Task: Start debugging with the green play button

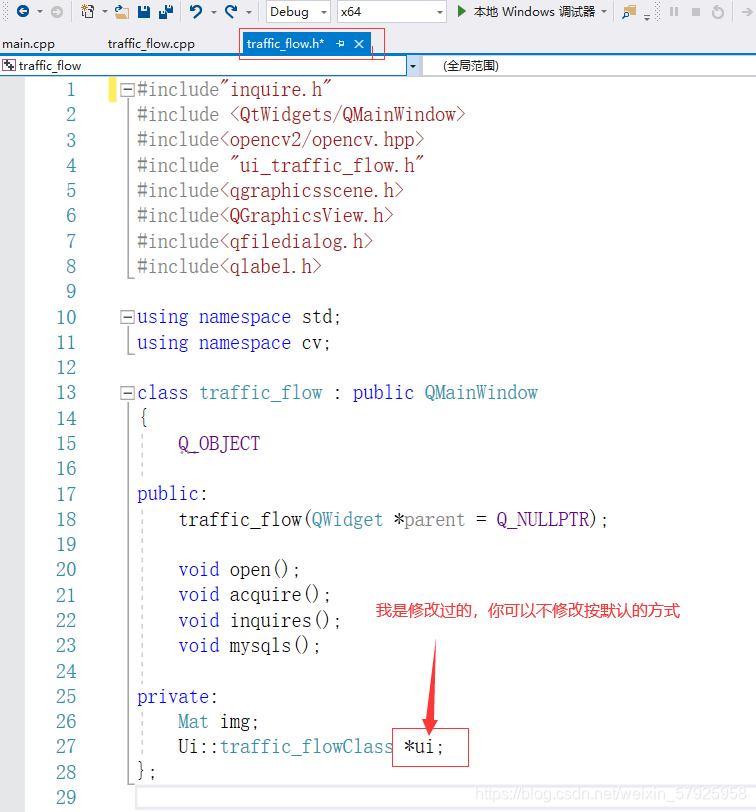Action: point(461,11)
